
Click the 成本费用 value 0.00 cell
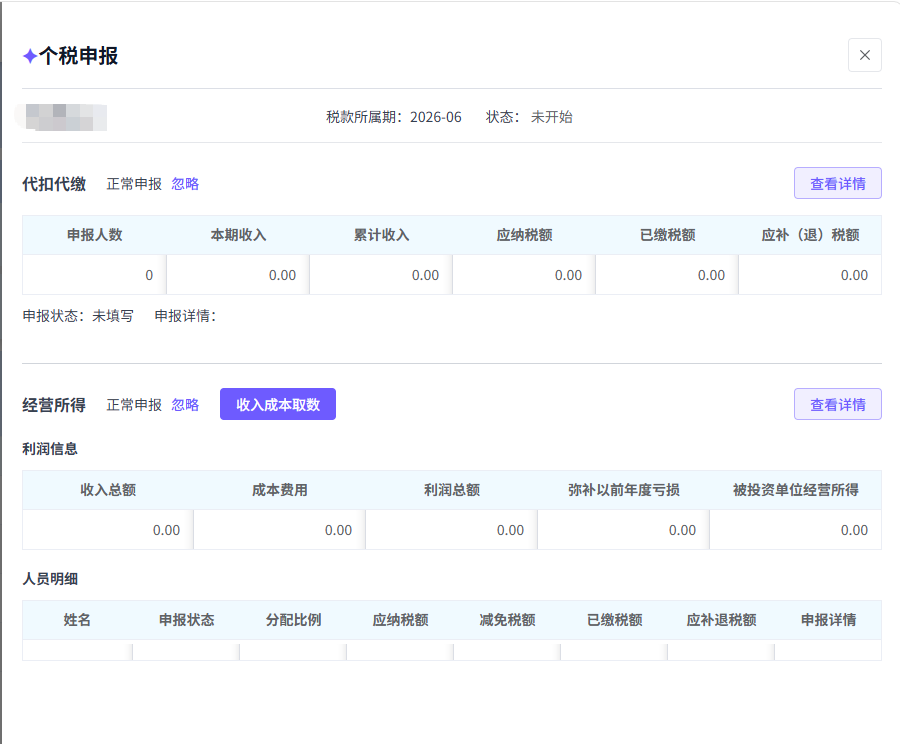[280, 530]
